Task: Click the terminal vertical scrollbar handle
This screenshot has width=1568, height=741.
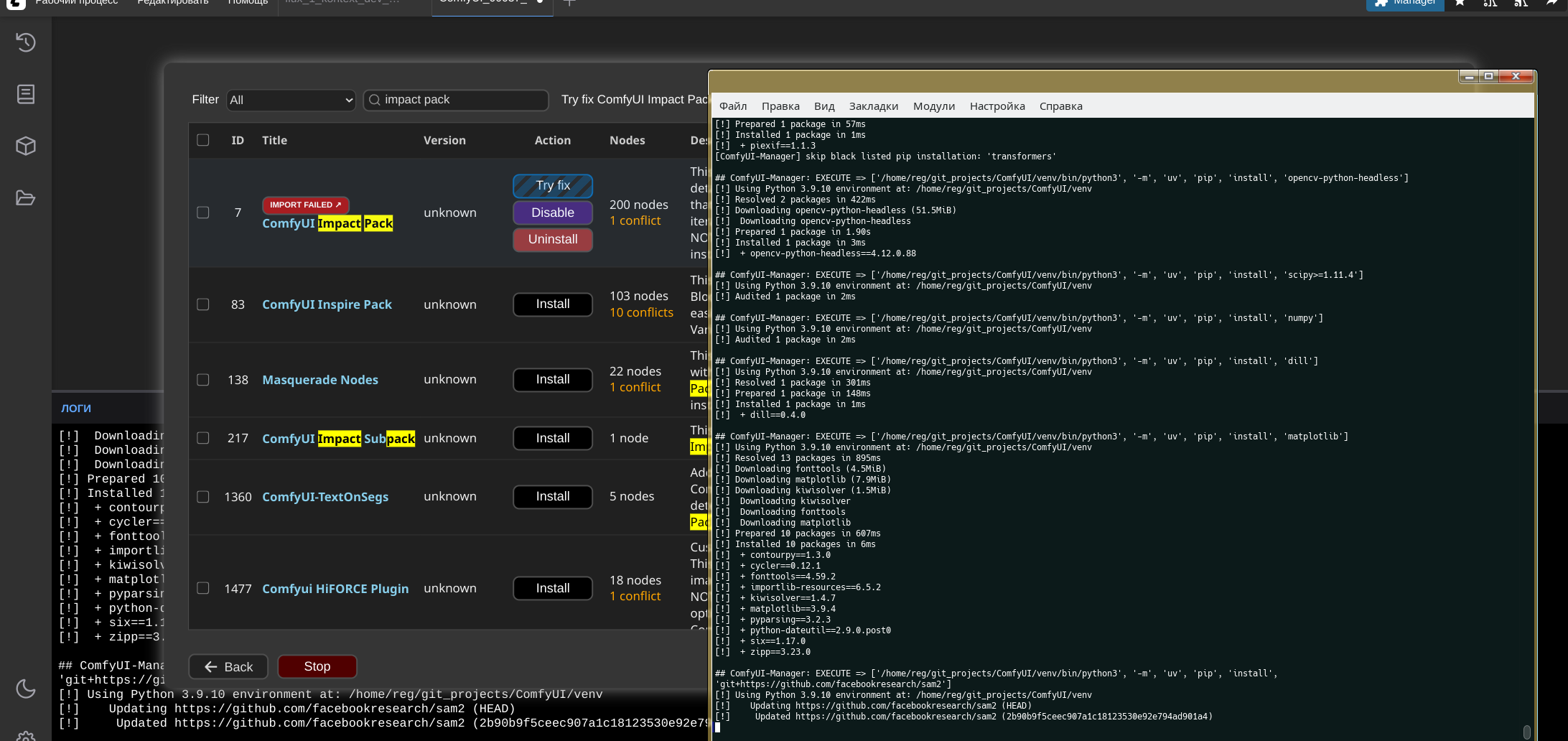Action: pos(1527,732)
